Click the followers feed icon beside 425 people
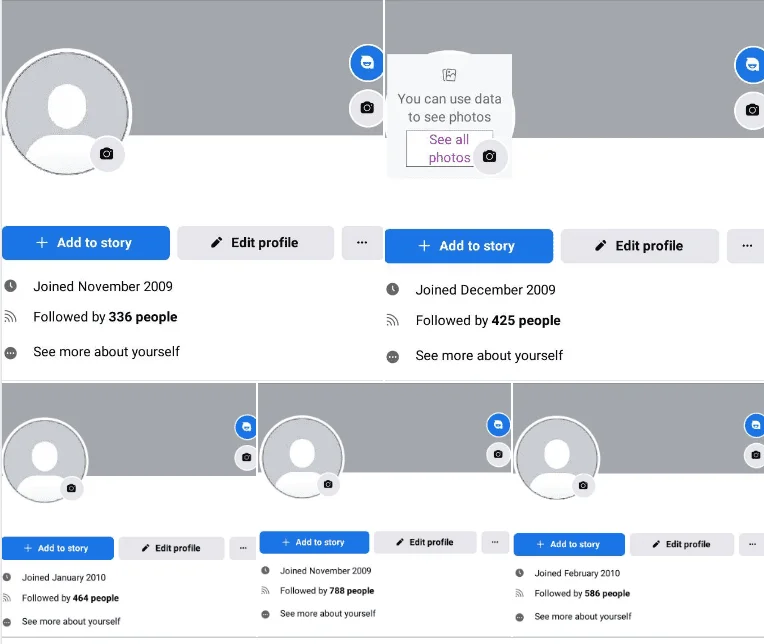The height and width of the screenshot is (644, 764). point(393,321)
